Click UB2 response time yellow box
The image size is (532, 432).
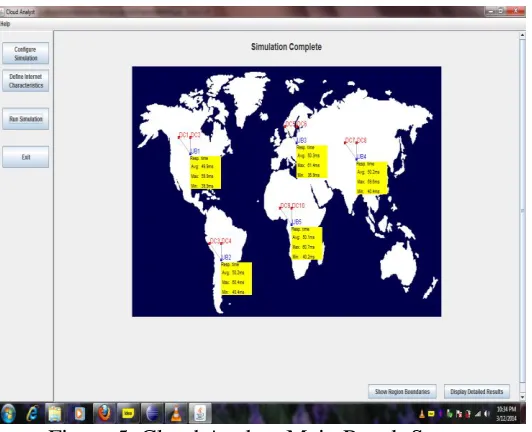tap(236, 278)
